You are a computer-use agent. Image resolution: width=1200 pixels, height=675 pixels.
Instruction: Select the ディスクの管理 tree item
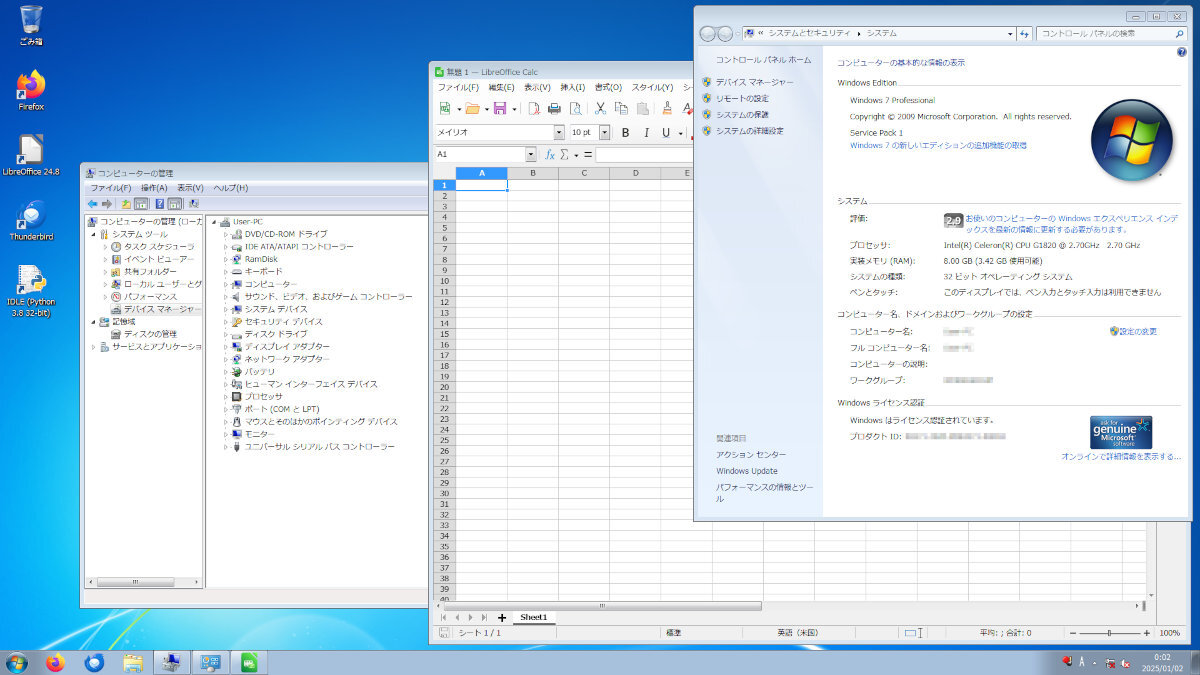point(150,334)
